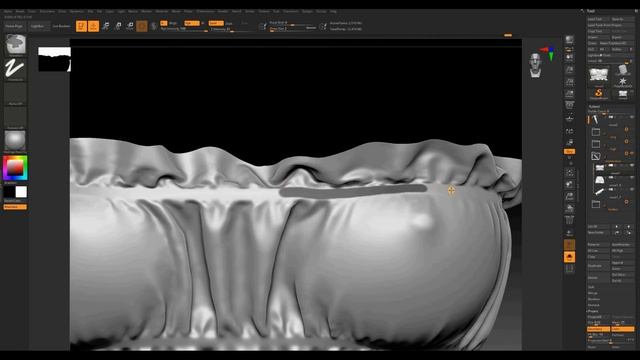The height and width of the screenshot is (360, 640).
Task: Expand the Split section
Action: 591,287
